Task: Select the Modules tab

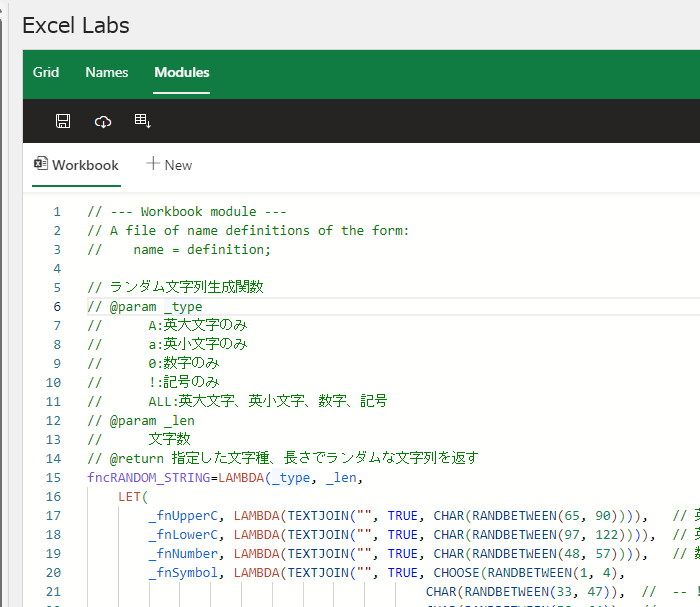Action: pyautogui.click(x=182, y=72)
